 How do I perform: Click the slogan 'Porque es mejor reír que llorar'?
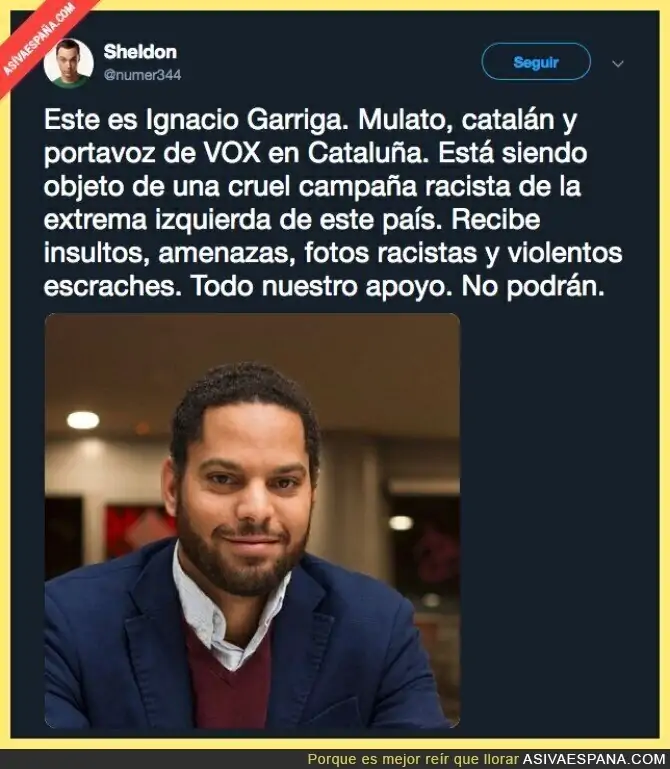click(x=412, y=759)
